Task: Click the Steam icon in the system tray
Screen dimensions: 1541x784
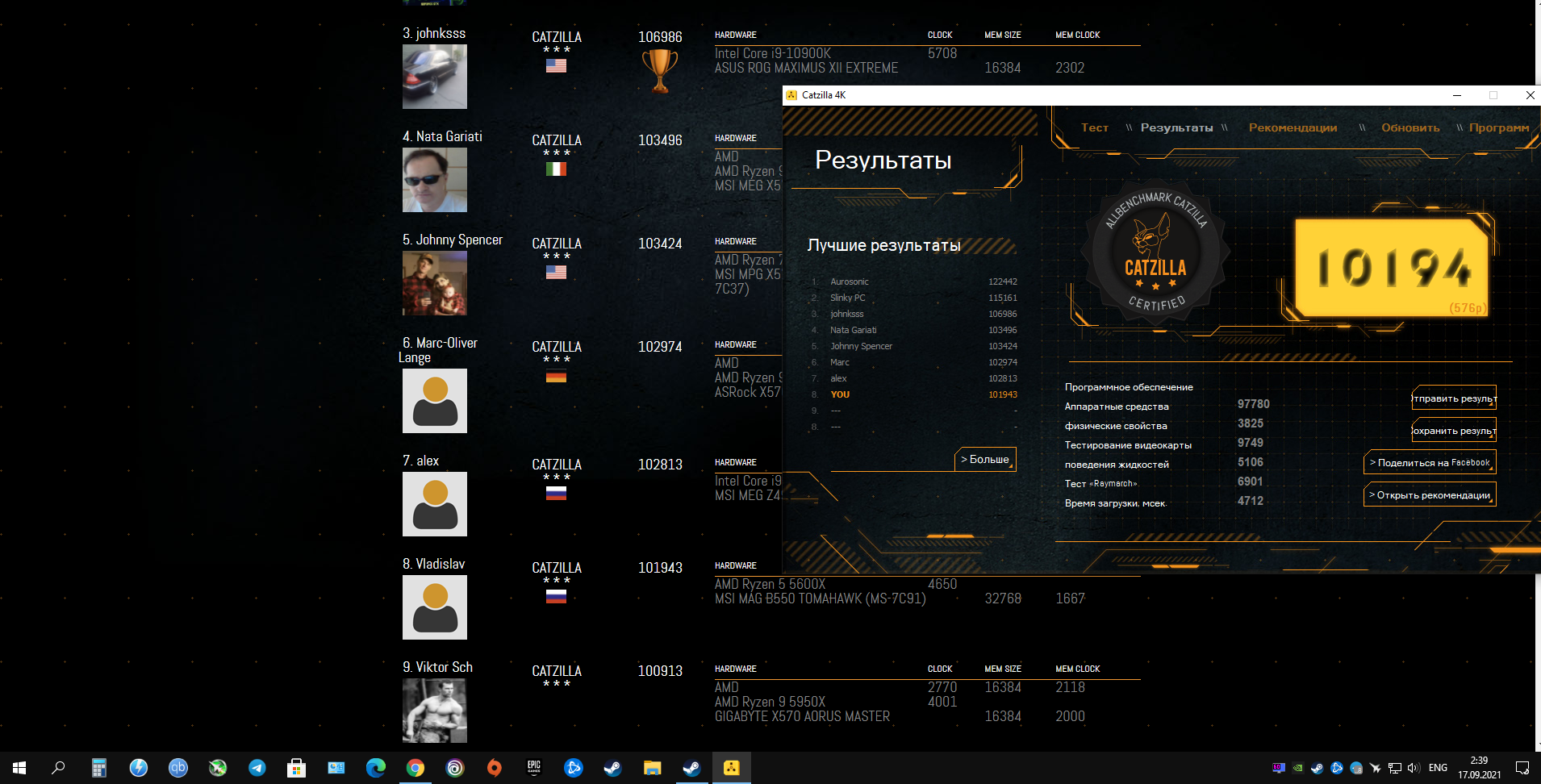Action: pyautogui.click(x=1317, y=768)
